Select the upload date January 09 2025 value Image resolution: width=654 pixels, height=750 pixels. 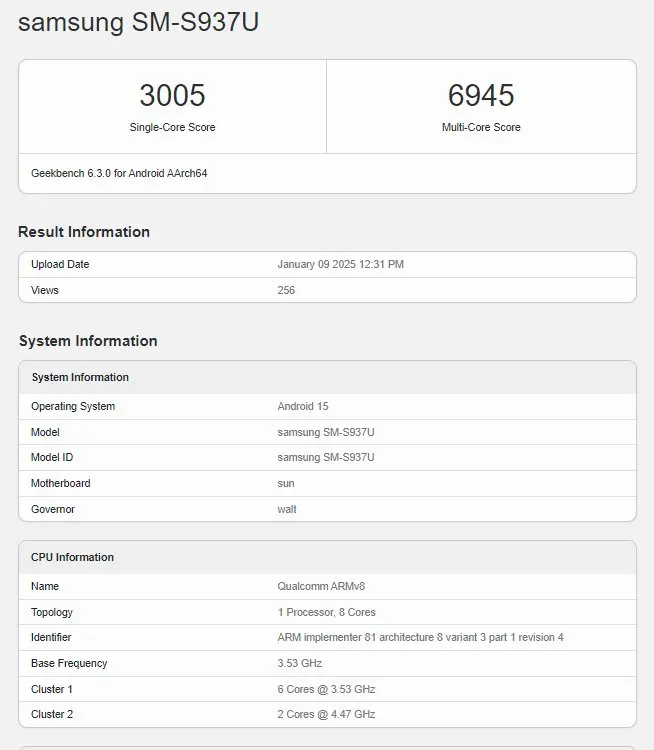(340, 264)
